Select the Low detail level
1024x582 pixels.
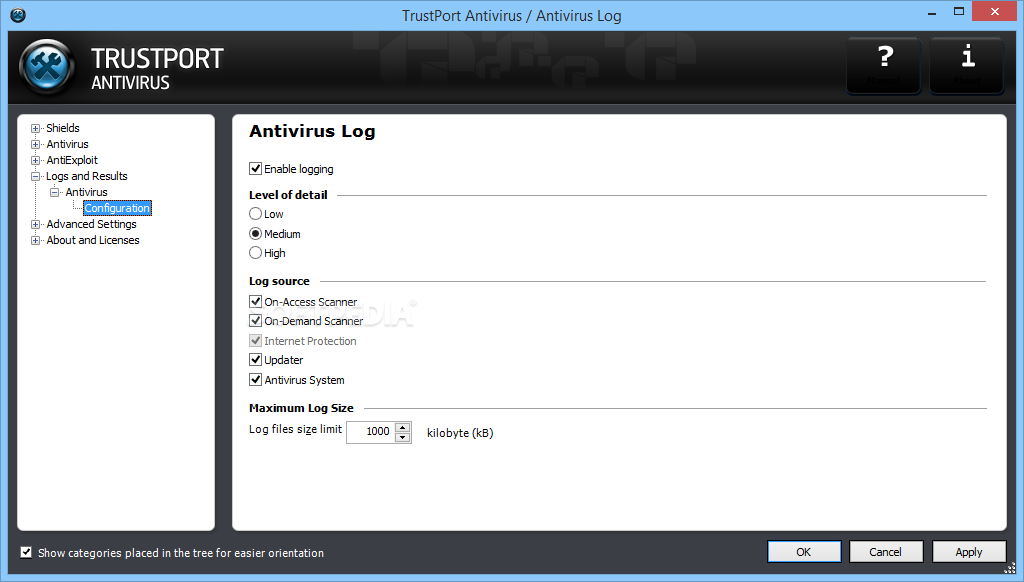tap(255, 214)
